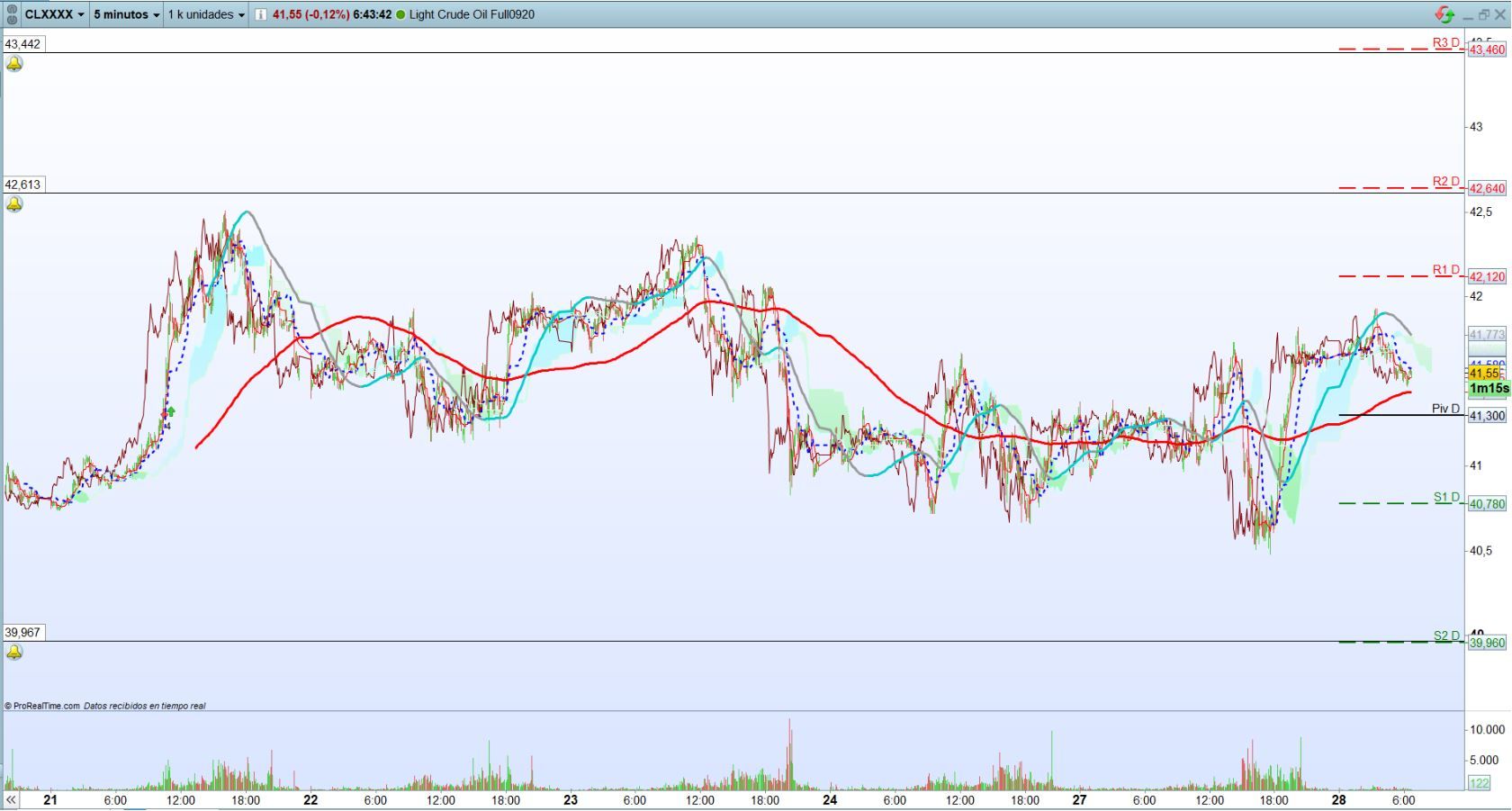The width and height of the screenshot is (1512, 811).
Task: Click the 43,460 price axis tag
Action: click(1487, 50)
